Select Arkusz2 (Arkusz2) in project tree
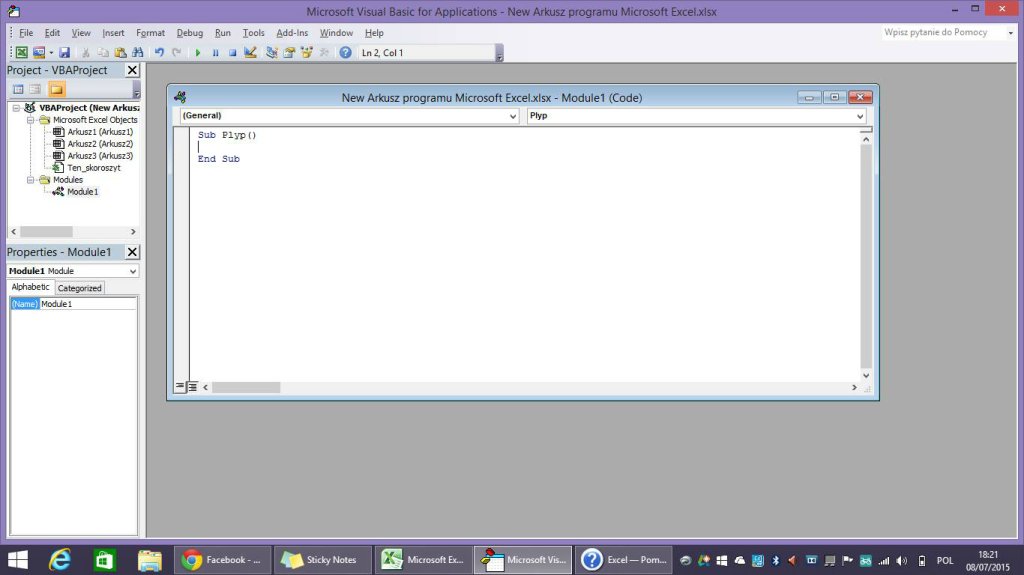The height and width of the screenshot is (575, 1024). (100, 144)
